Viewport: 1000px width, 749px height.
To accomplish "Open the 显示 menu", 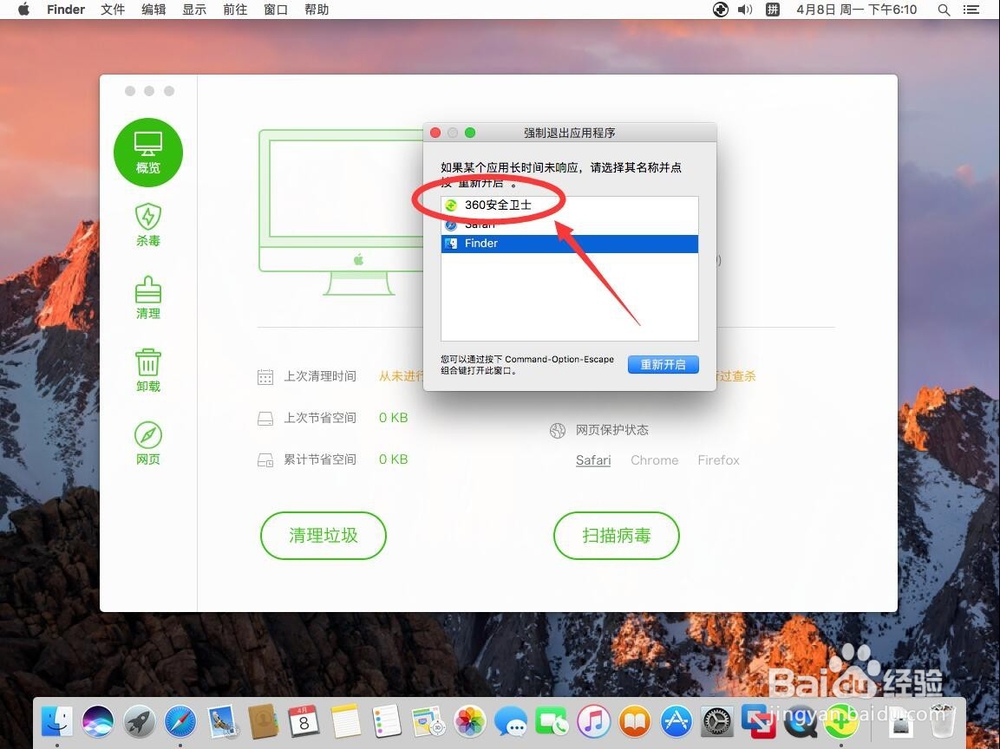I will pos(195,10).
